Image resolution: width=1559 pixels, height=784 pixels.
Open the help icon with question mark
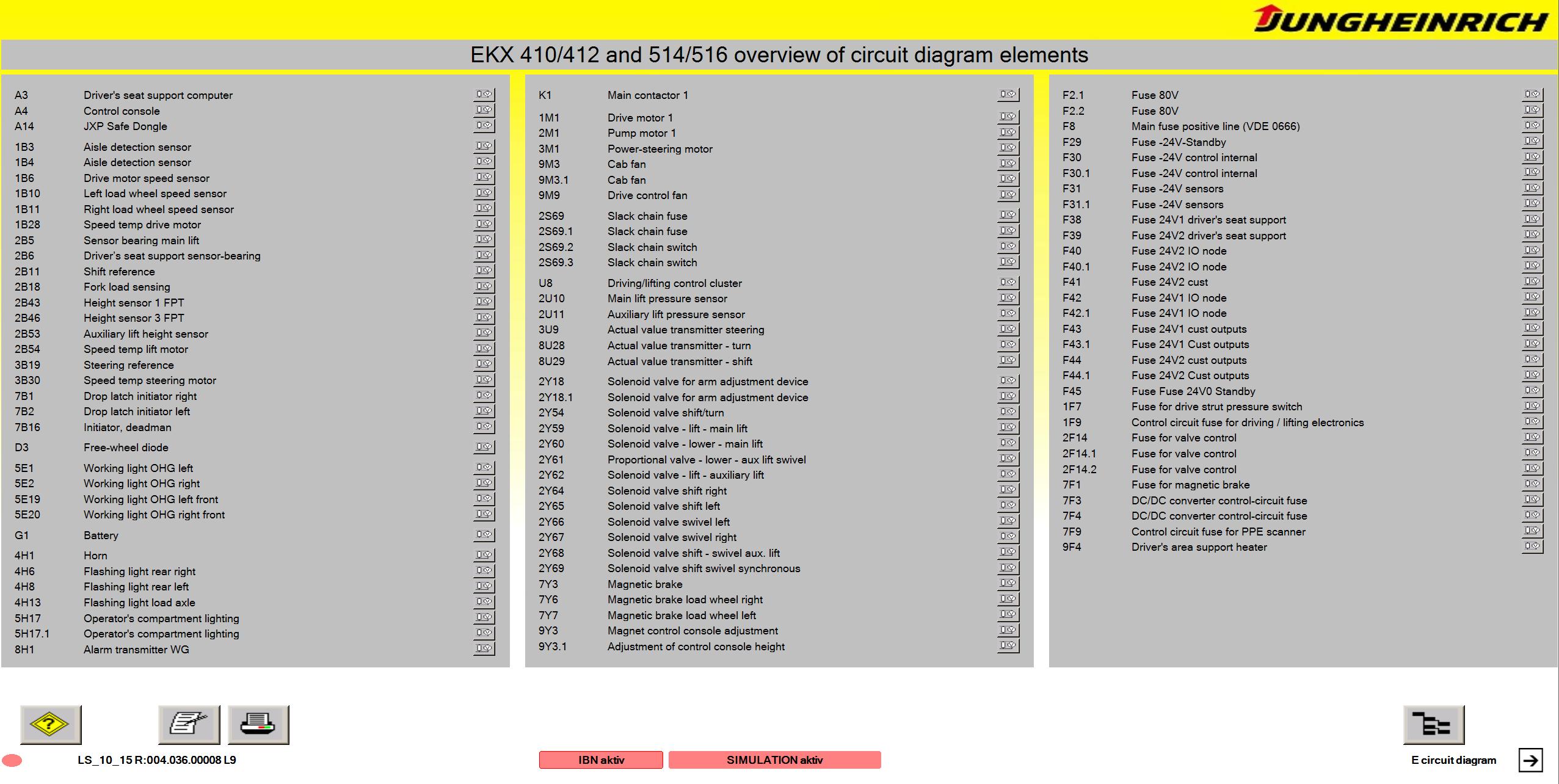[x=51, y=725]
